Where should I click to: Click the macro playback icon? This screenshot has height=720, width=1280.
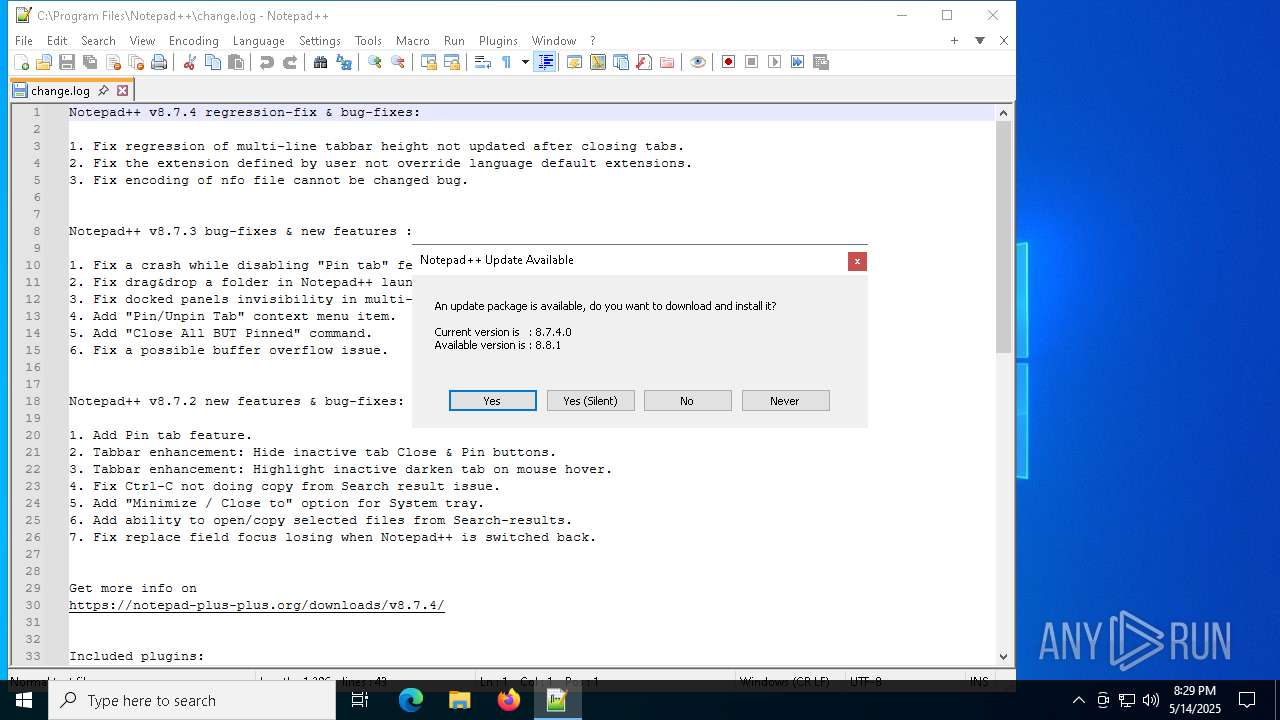pos(774,62)
